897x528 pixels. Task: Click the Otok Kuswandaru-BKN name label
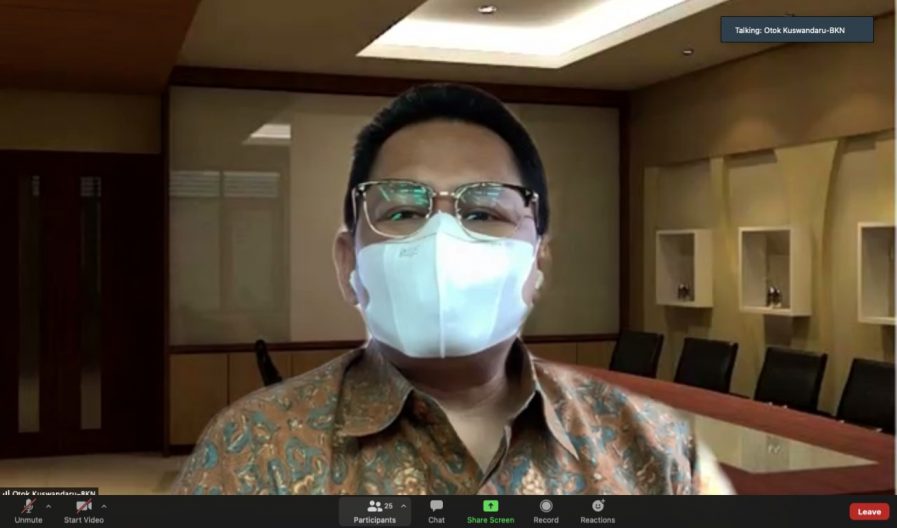(52, 492)
